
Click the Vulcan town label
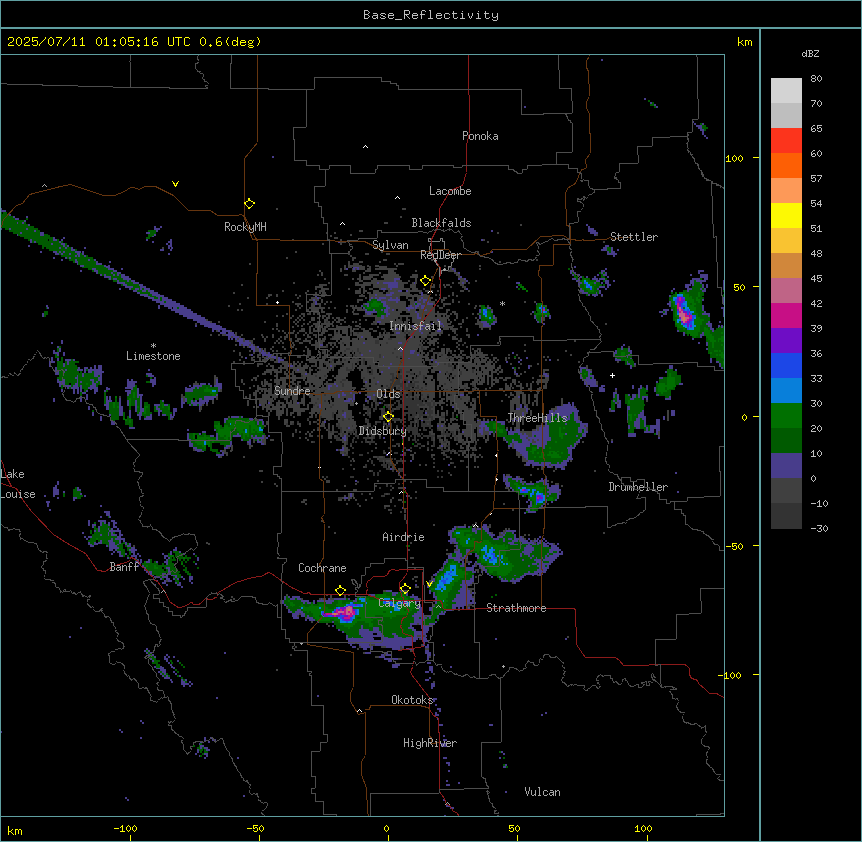coord(542,792)
